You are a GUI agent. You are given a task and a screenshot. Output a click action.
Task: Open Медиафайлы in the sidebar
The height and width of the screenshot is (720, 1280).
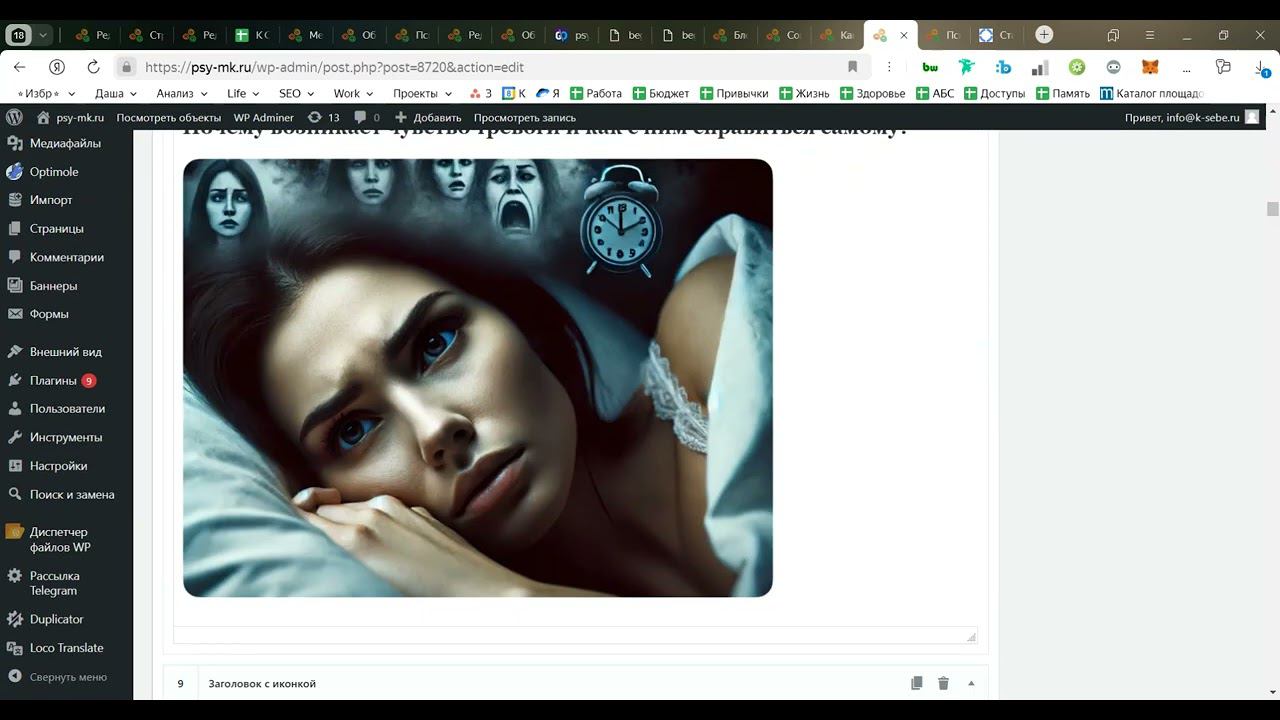pyautogui.click(x=65, y=143)
